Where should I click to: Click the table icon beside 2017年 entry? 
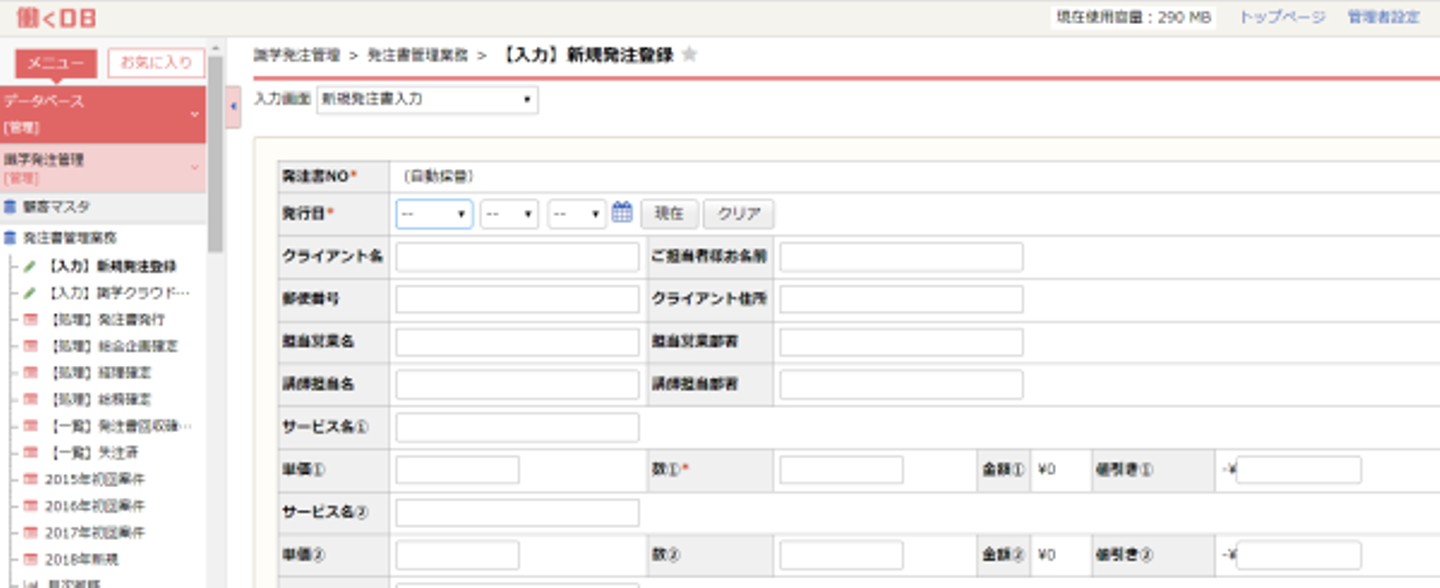click(x=30, y=532)
